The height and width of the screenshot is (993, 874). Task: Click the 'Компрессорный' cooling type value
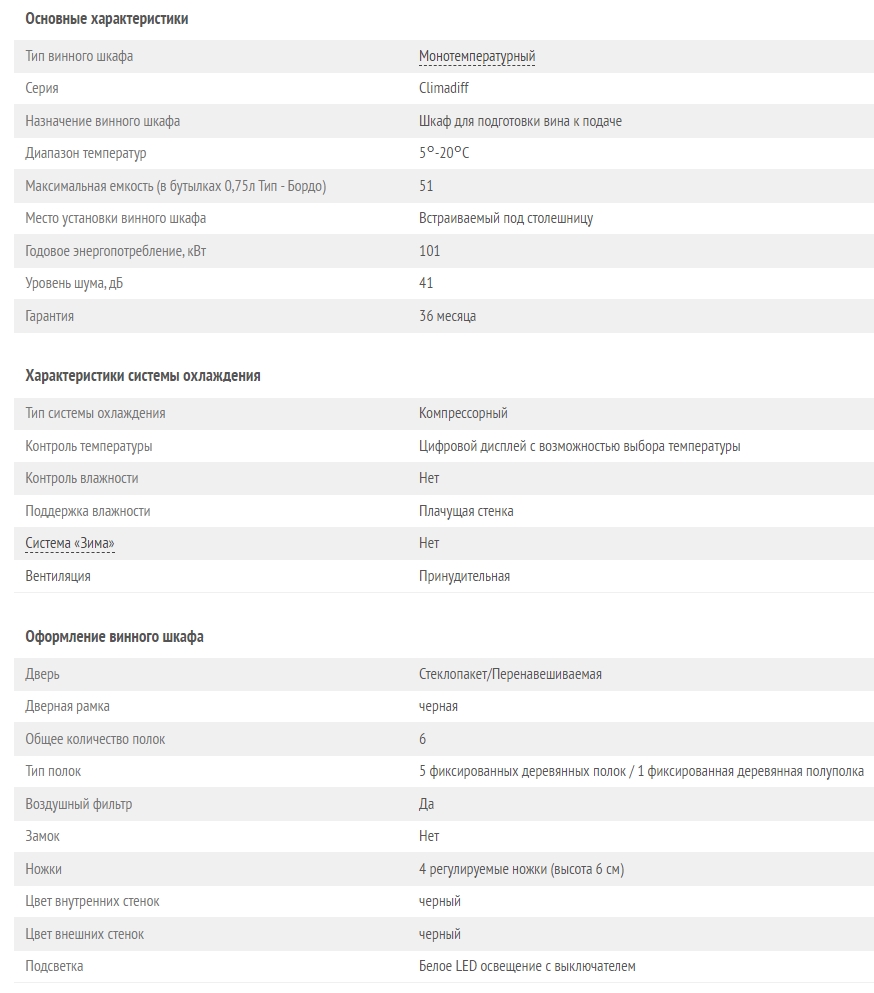click(x=463, y=414)
